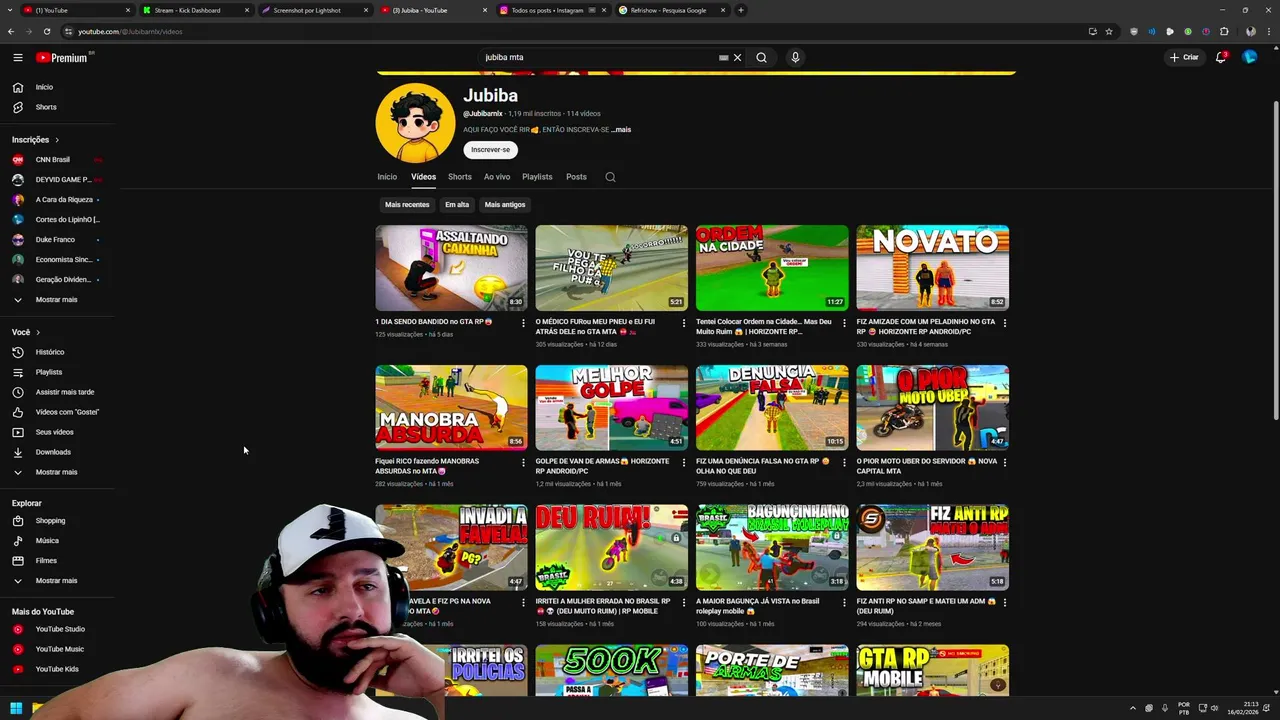Image resolution: width=1280 pixels, height=720 pixels.
Task: Open Duke Franco subscription
Action: (x=57, y=240)
